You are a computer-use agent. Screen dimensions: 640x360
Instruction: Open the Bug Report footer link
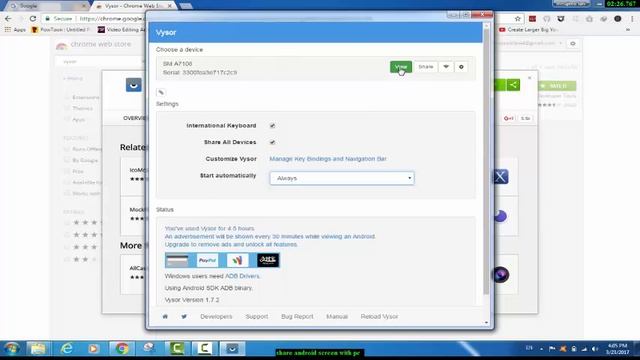click(x=297, y=316)
